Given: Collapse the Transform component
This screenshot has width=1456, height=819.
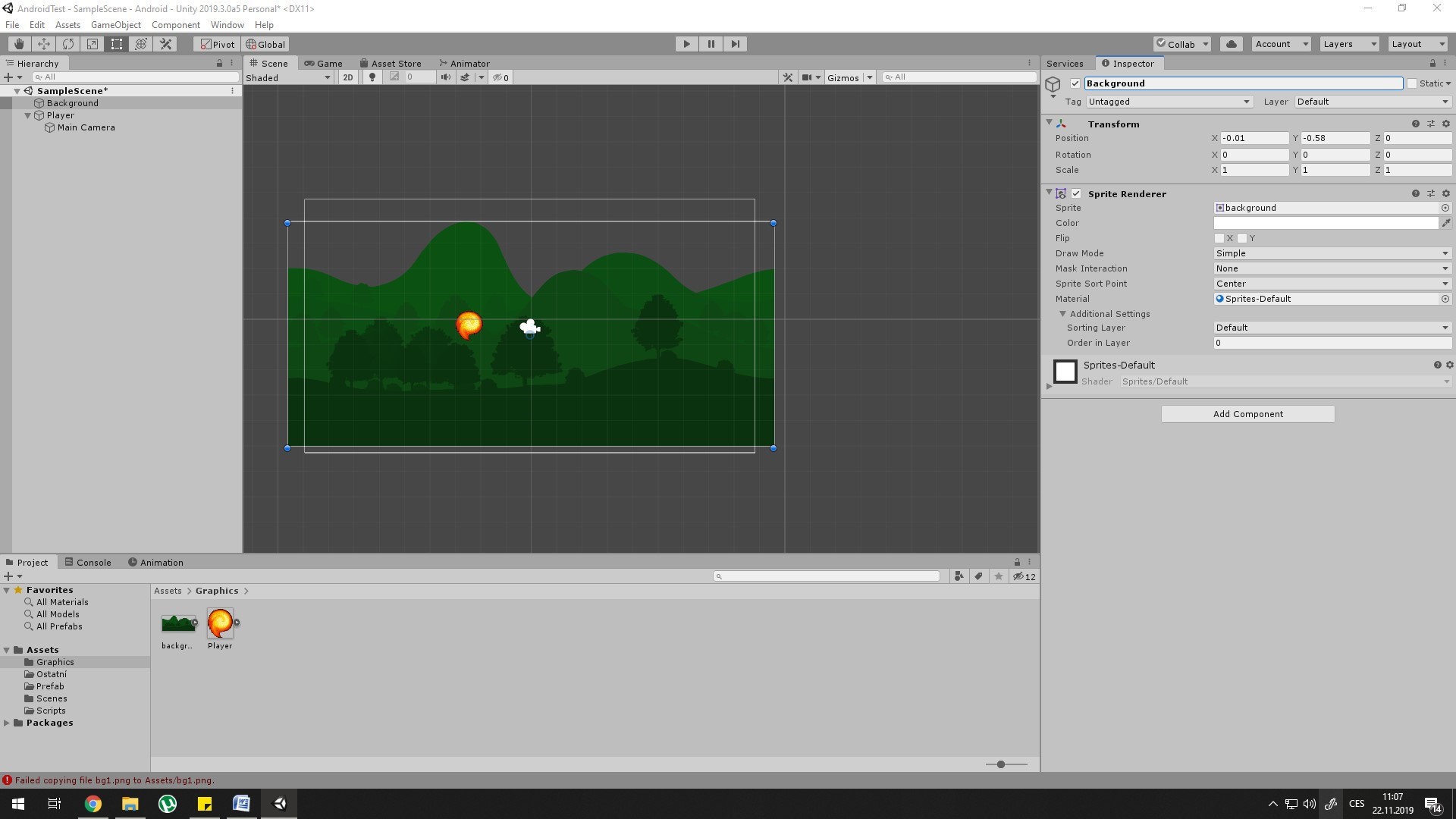Looking at the screenshot, I should coord(1049,122).
